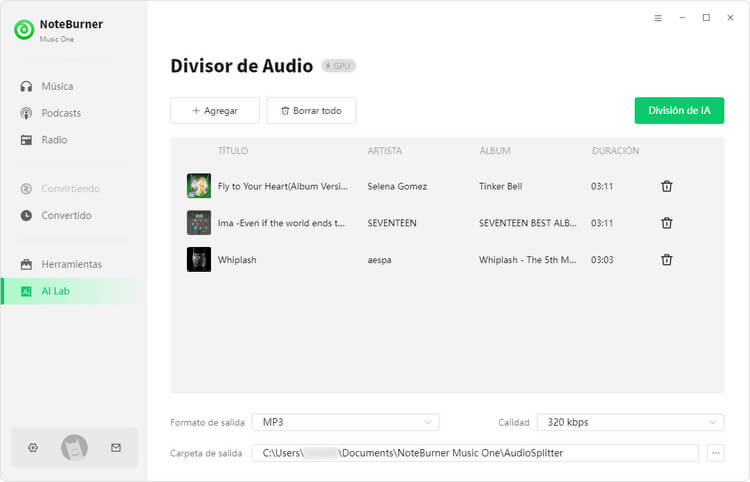The height and width of the screenshot is (482, 750).
Task: Delete the SEVENTEEN Ima track
Action: click(666, 223)
